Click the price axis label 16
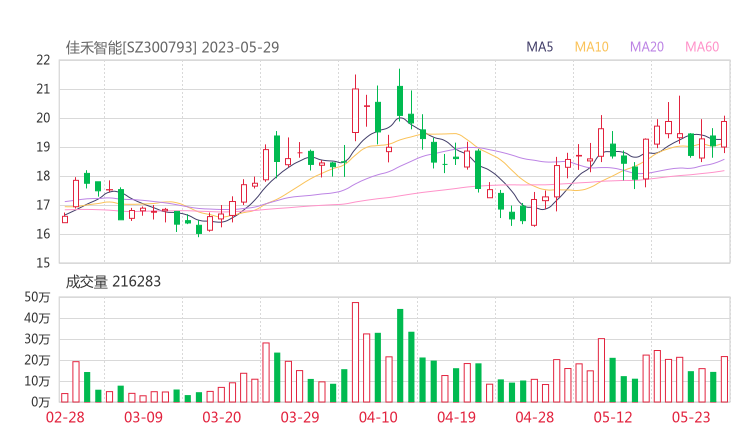This screenshot has height=440, width=740. (43, 234)
